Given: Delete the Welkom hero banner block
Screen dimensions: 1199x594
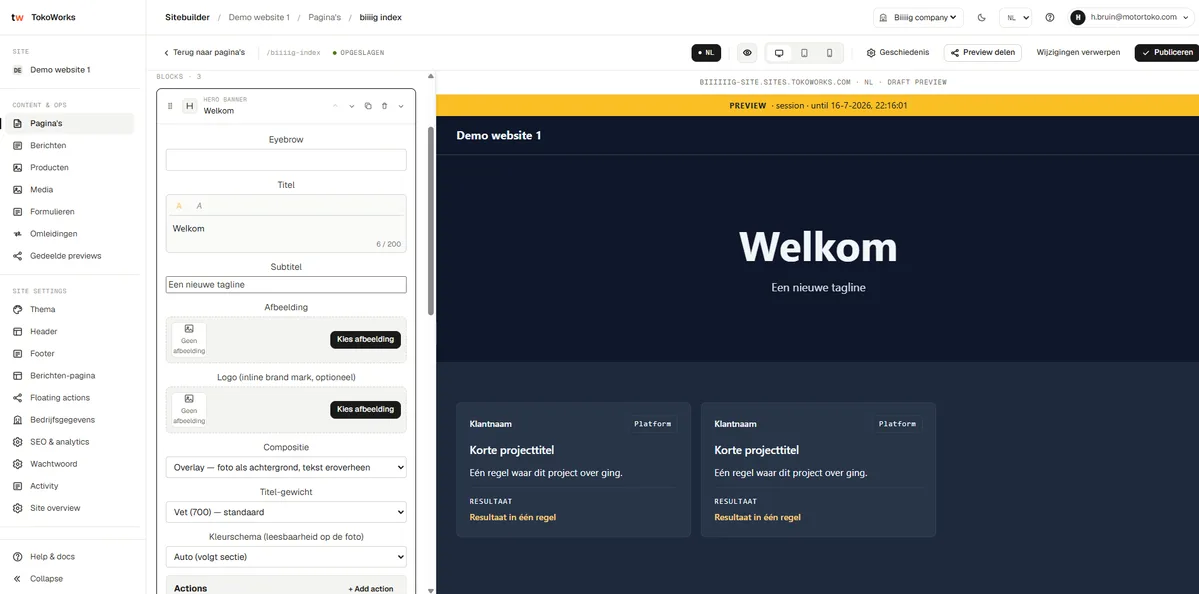Looking at the screenshot, I should (x=385, y=106).
